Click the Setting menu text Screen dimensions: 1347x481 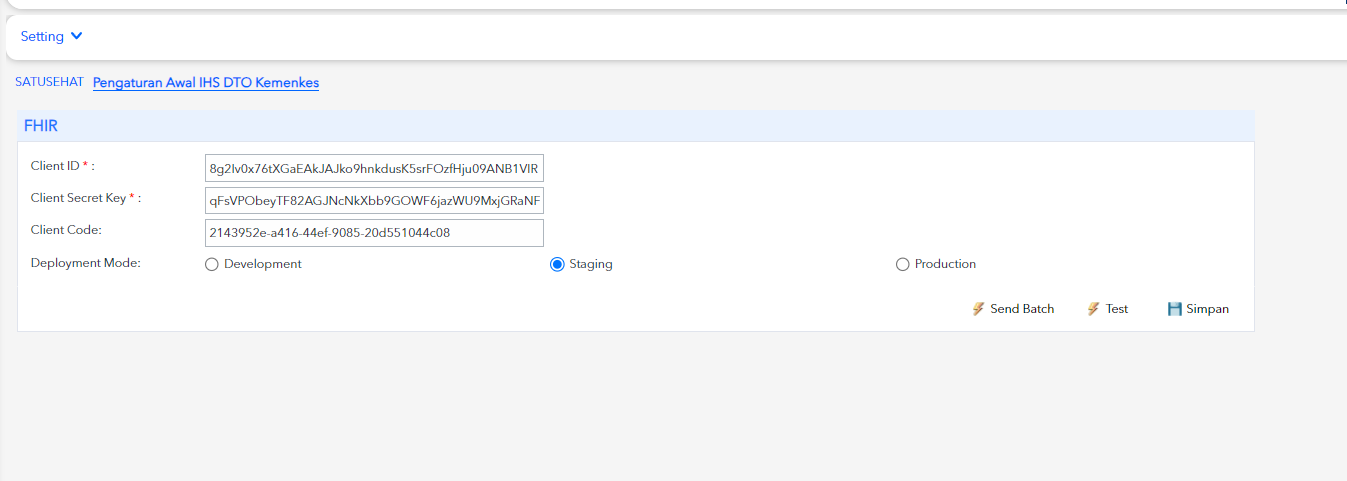(x=42, y=36)
